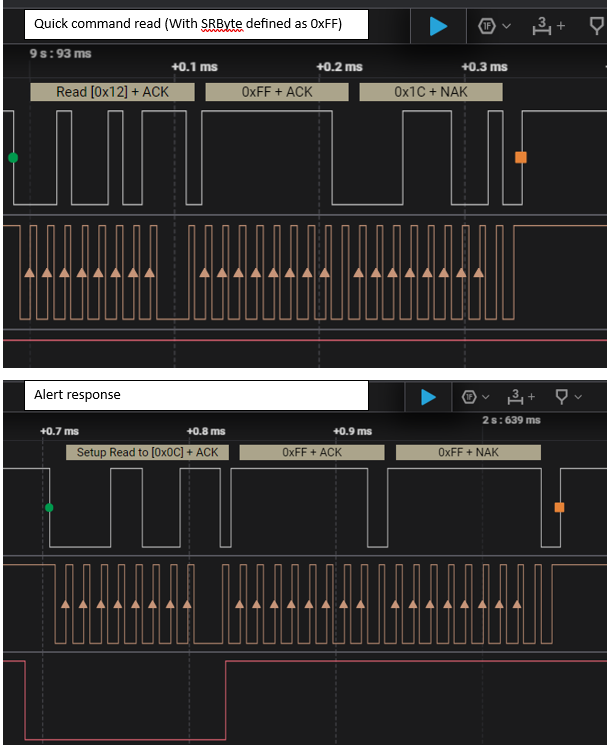Click the orange stop marker in top waveform

[x=521, y=158]
